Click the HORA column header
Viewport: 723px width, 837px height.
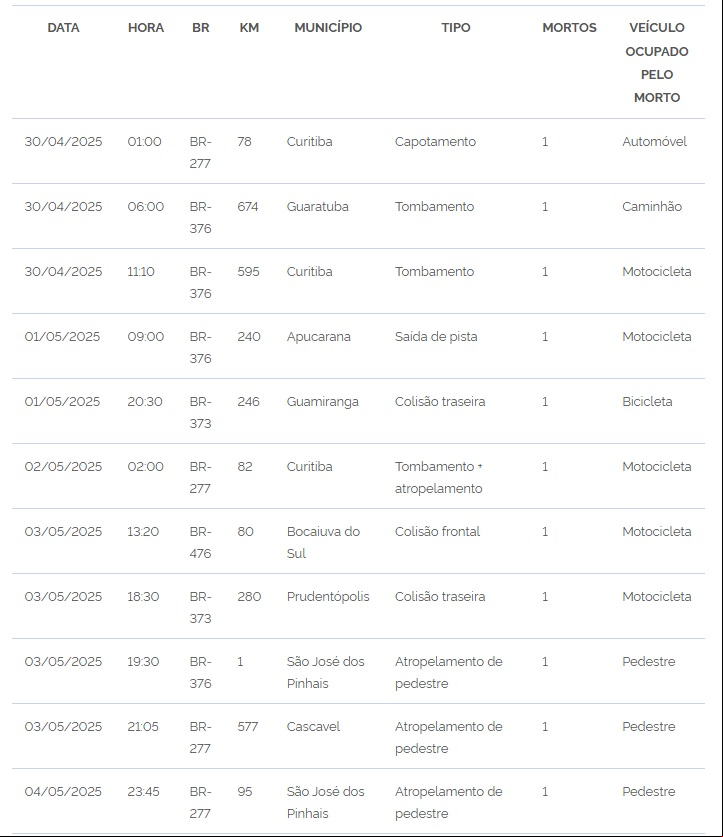pyautogui.click(x=146, y=28)
